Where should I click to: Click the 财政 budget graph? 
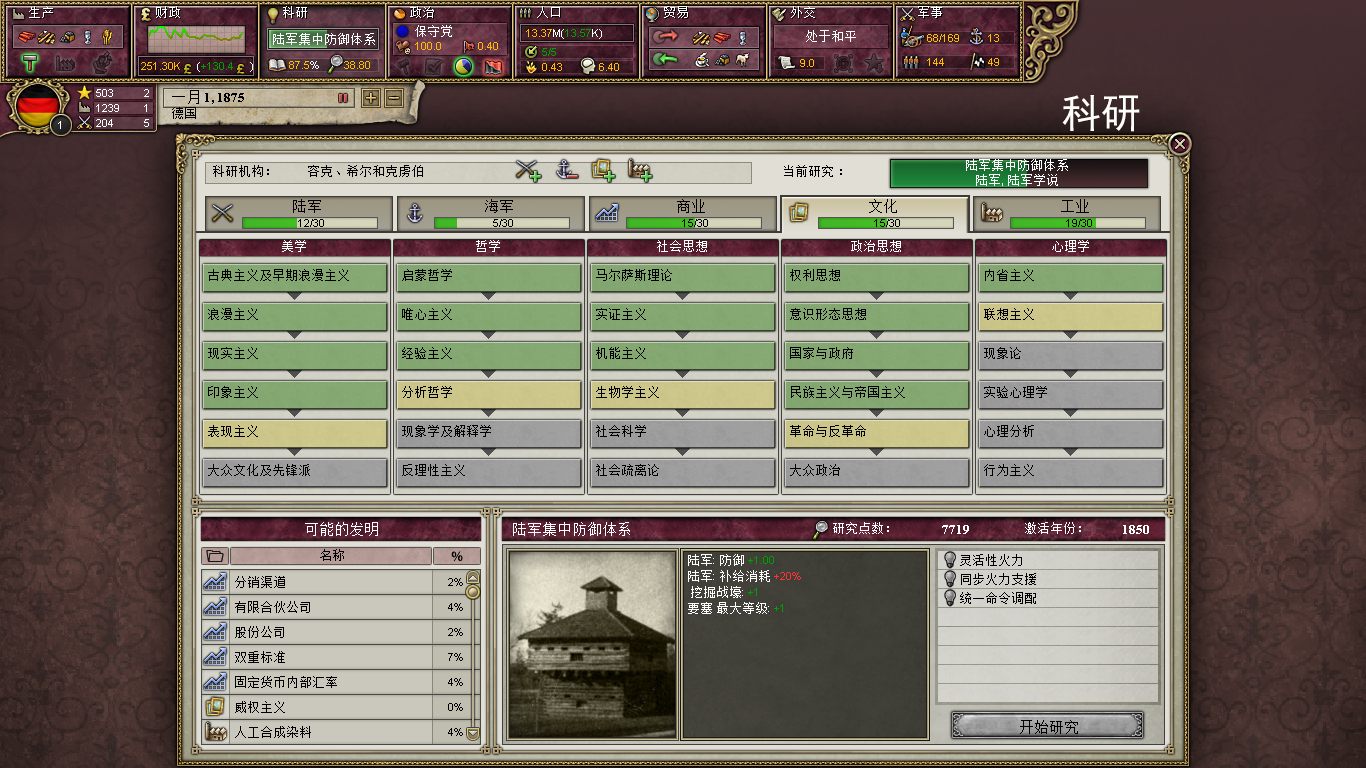(196, 40)
